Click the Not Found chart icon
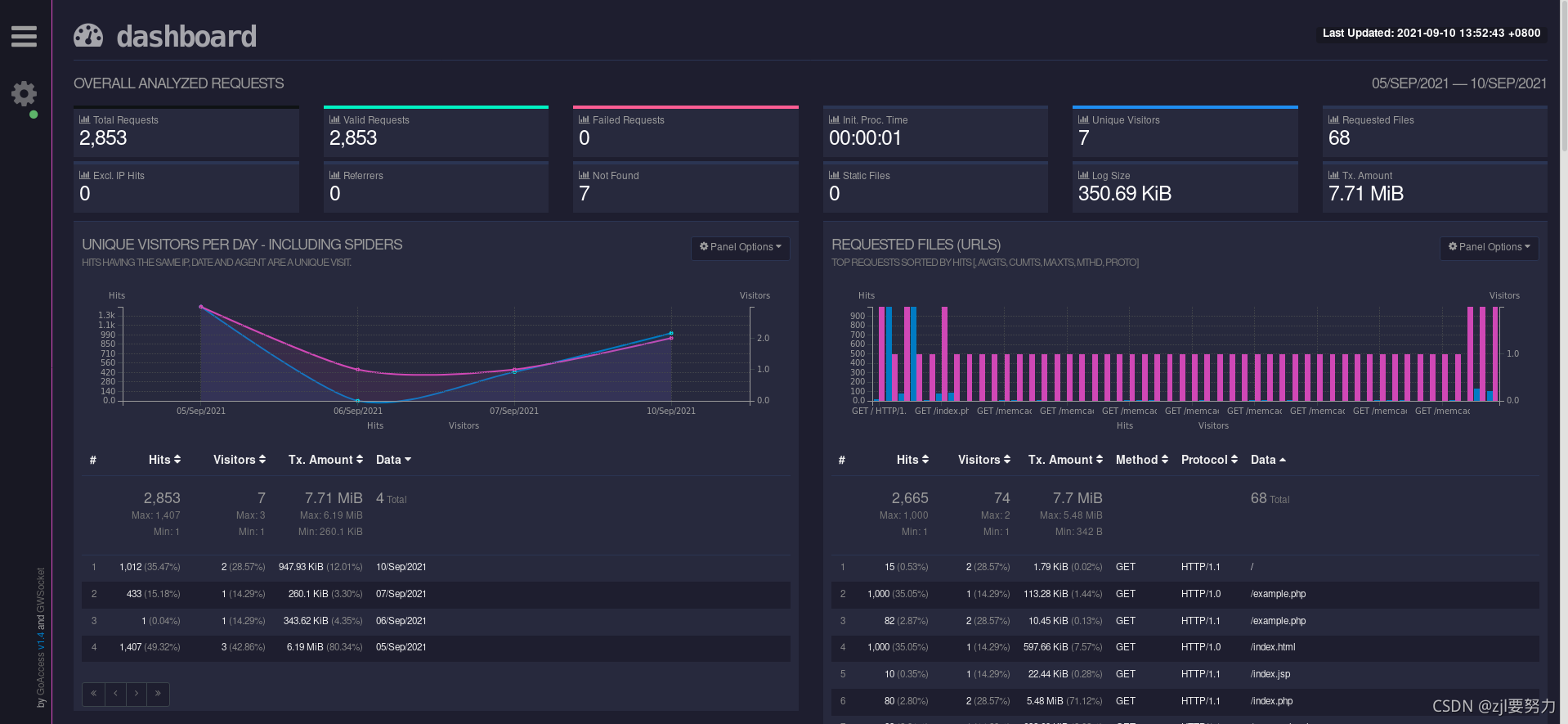The width and height of the screenshot is (1568, 724). pyautogui.click(x=584, y=175)
